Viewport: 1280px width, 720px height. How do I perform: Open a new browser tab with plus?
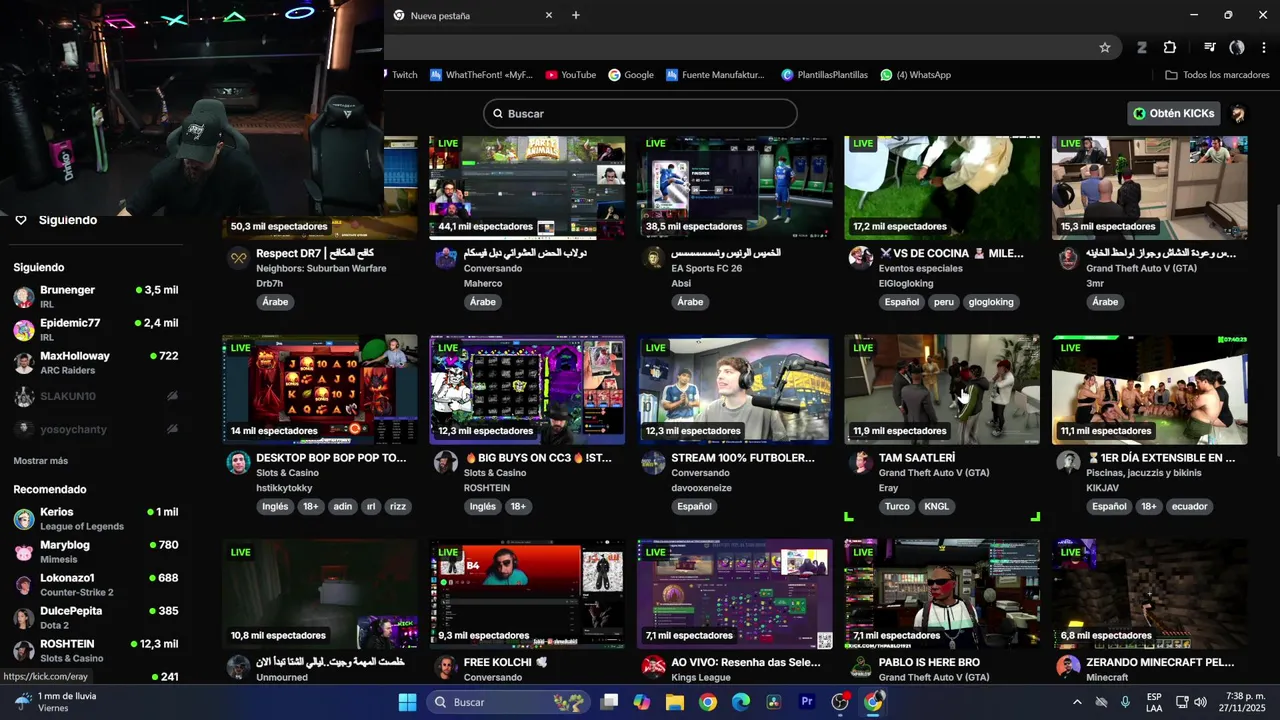point(575,15)
